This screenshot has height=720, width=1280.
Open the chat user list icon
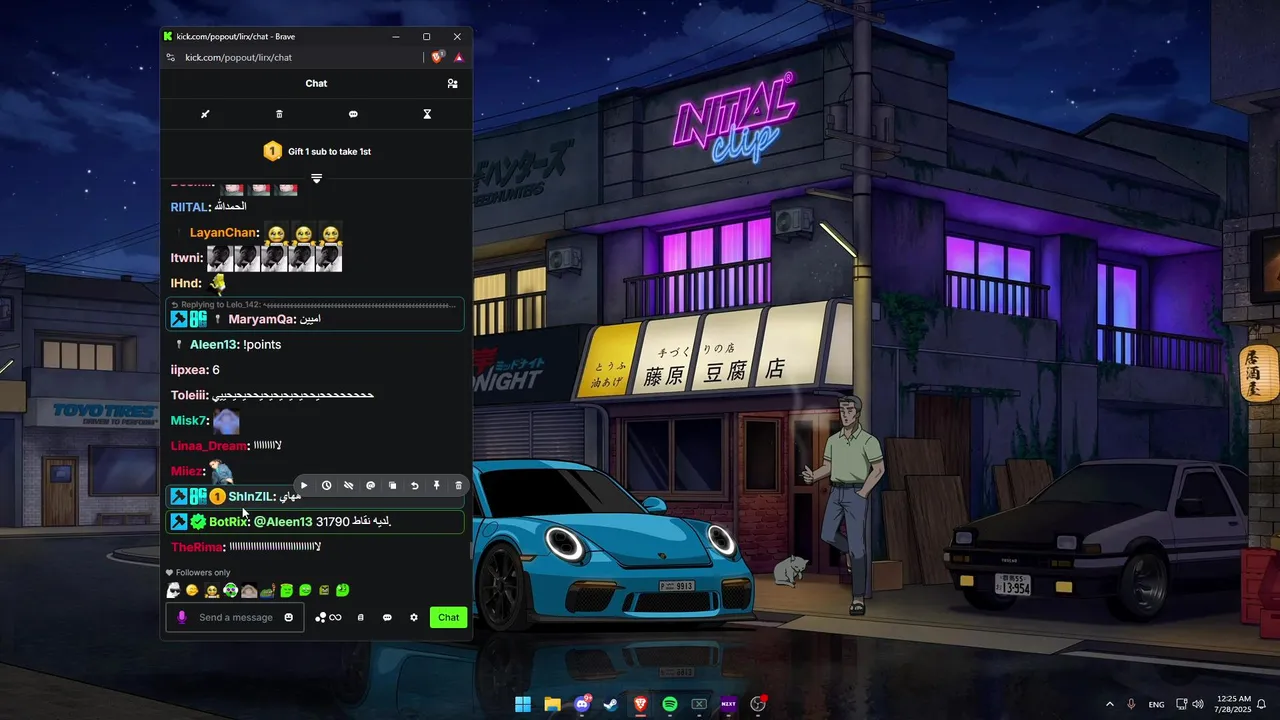[x=452, y=84]
